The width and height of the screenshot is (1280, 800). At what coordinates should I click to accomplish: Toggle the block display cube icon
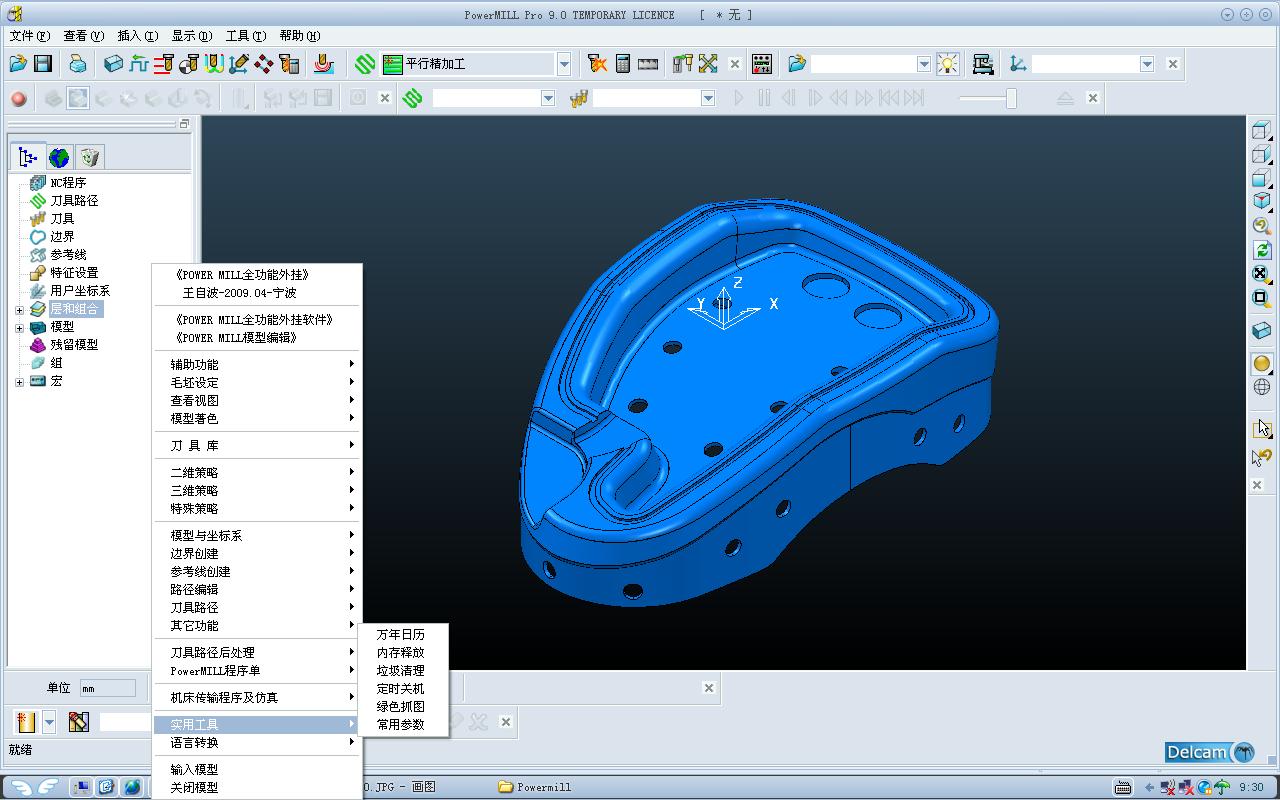(x=1262, y=331)
